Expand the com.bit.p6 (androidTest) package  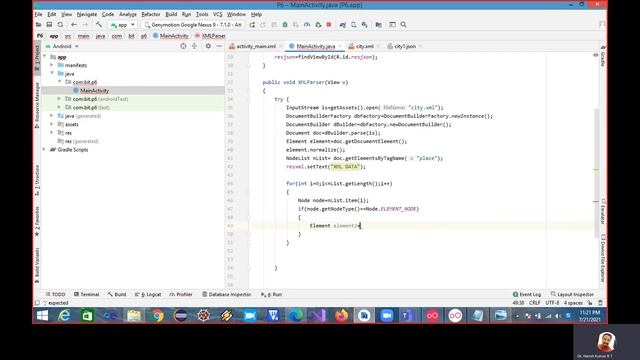[x=59, y=99]
